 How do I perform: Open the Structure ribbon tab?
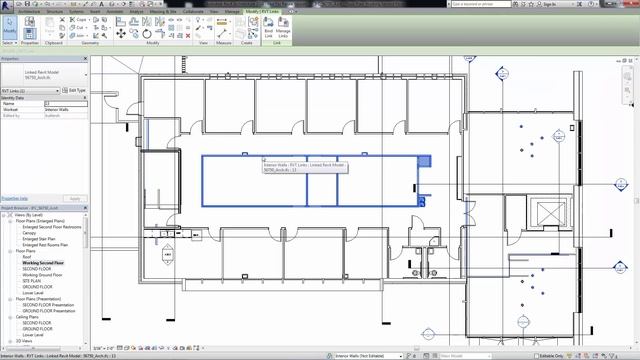(54, 11)
